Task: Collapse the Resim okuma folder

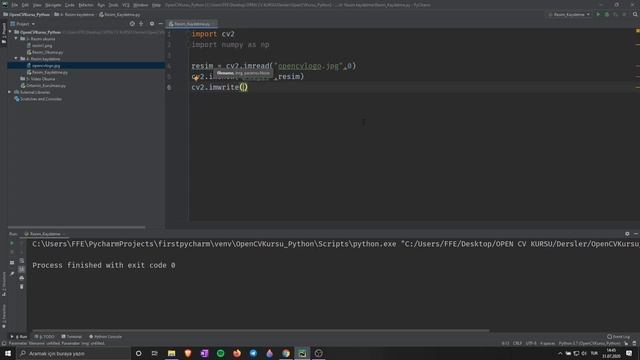Action: point(16,39)
